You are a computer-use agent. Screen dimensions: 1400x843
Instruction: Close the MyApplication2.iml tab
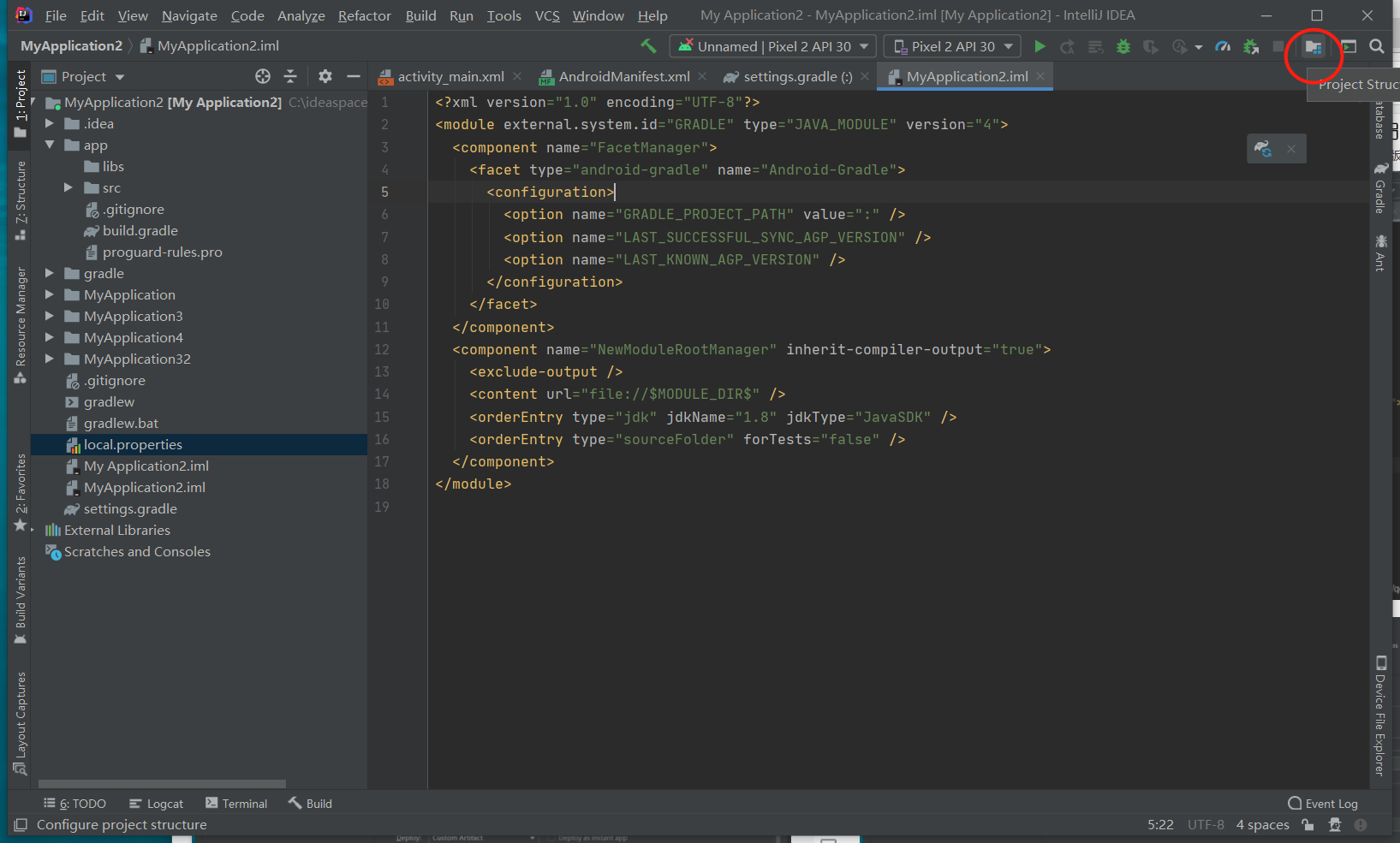[x=1040, y=76]
